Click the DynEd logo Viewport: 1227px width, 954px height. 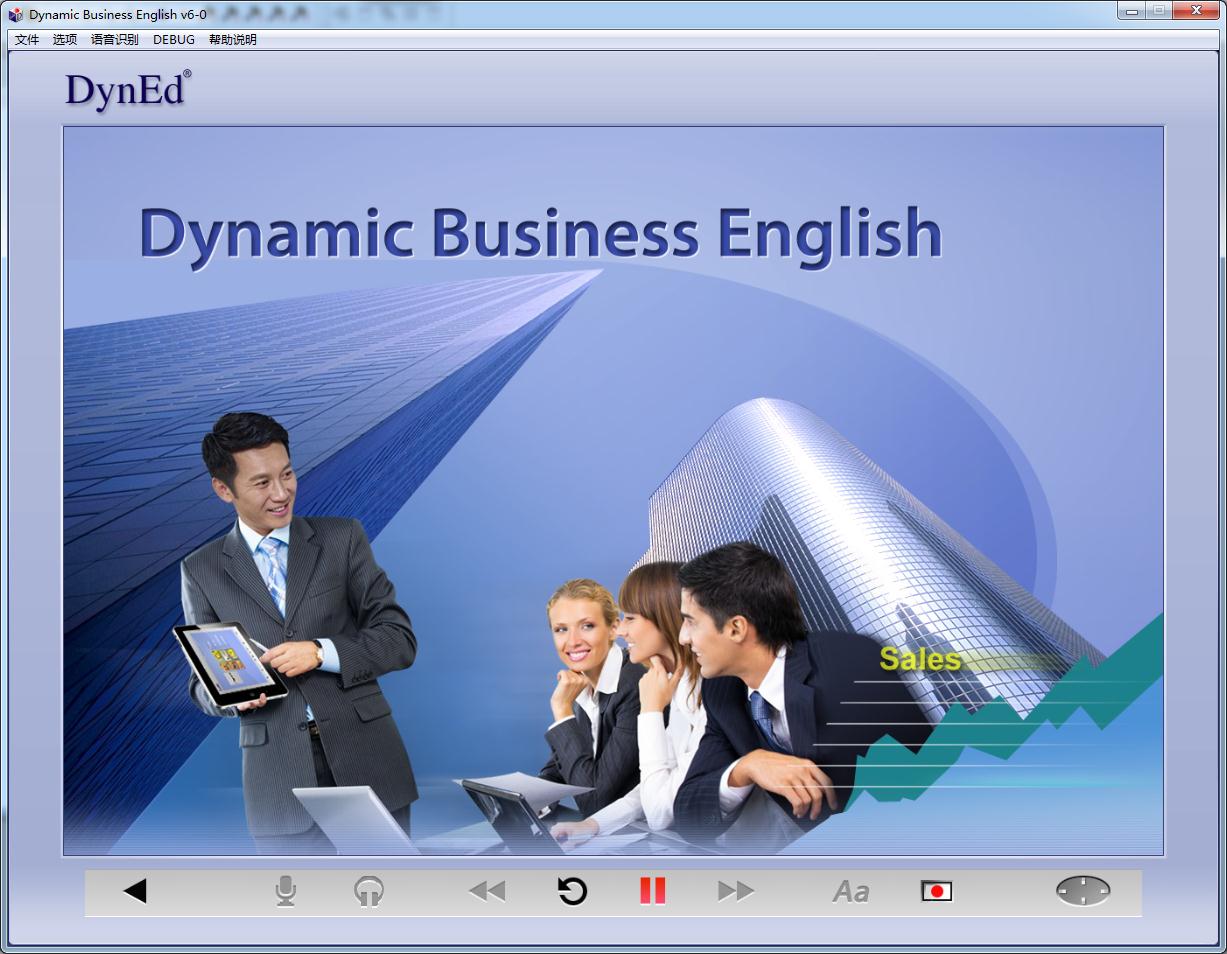click(128, 90)
